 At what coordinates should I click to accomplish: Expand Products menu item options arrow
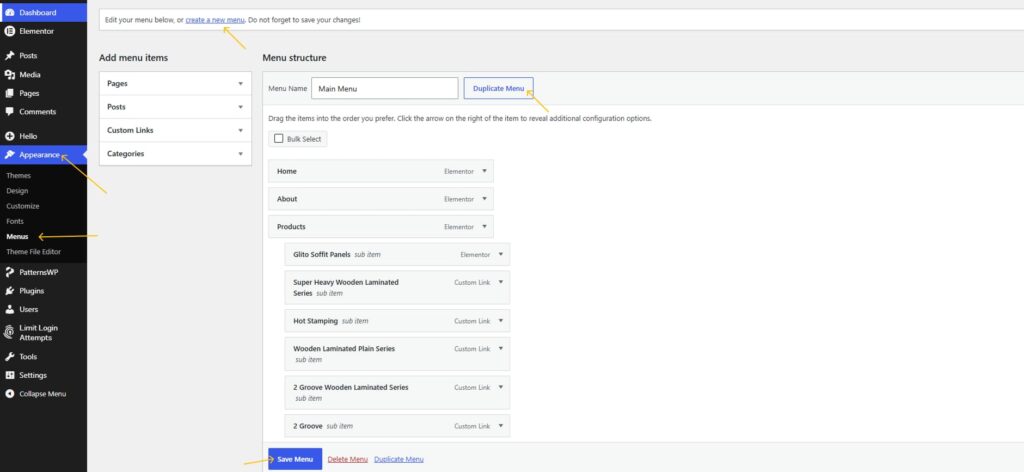click(x=485, y=227)
